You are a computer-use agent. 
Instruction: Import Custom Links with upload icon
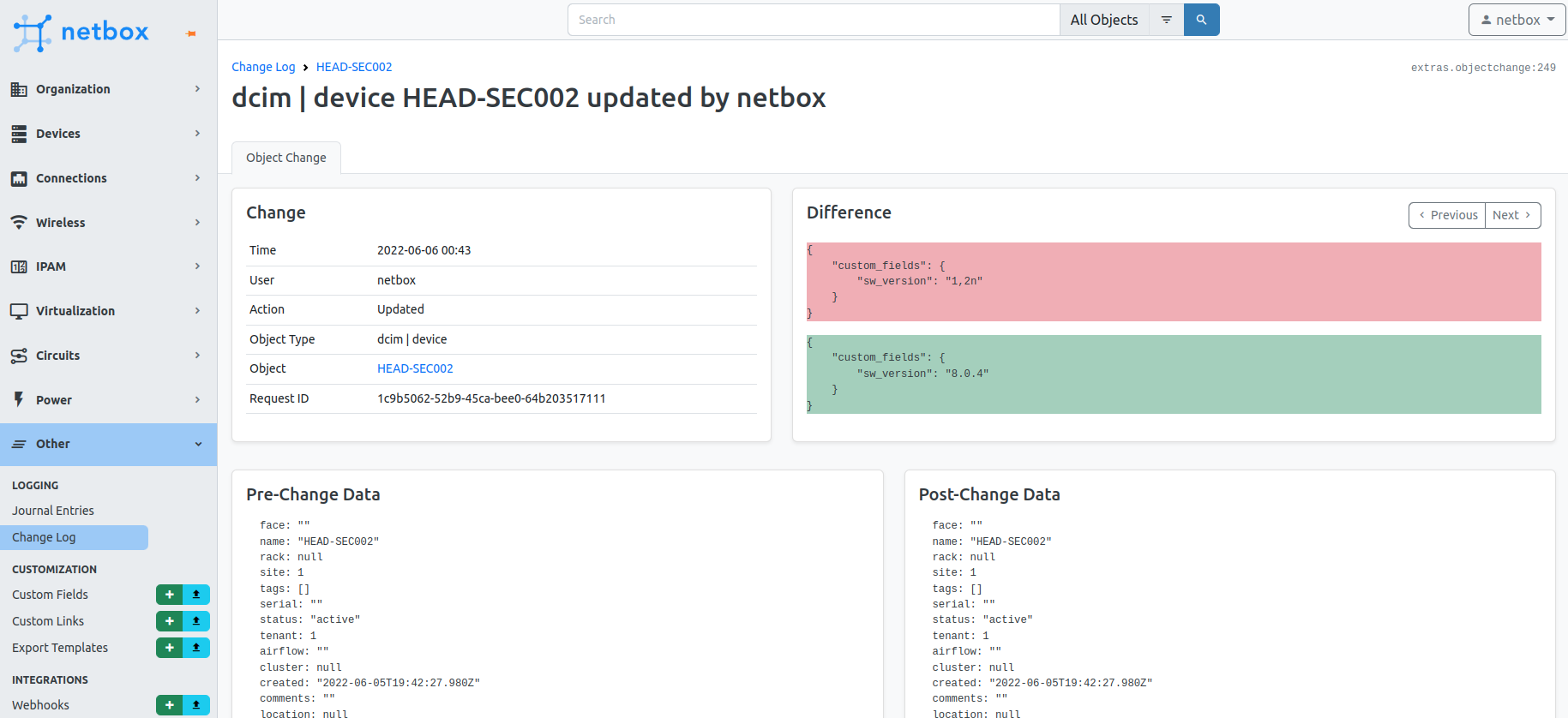(x=196, y=621)
